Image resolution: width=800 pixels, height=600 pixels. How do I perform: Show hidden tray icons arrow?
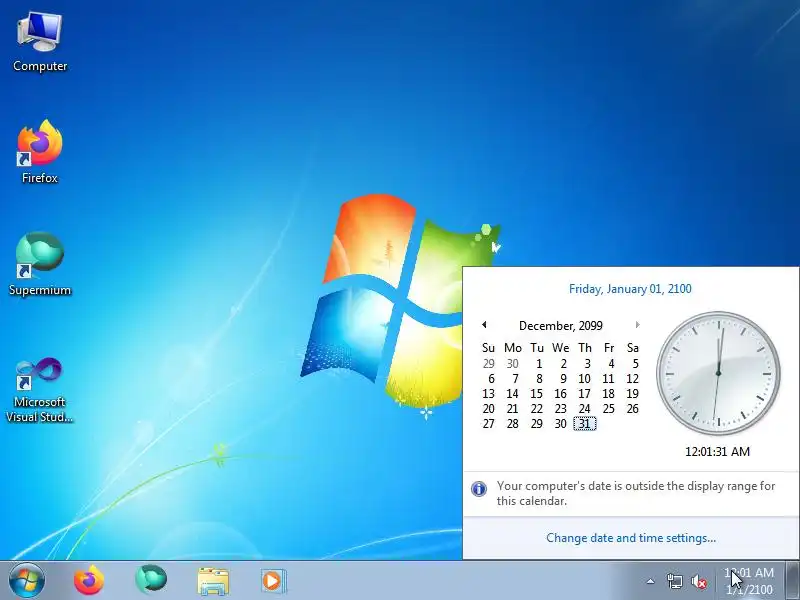[x=651, y=581]
